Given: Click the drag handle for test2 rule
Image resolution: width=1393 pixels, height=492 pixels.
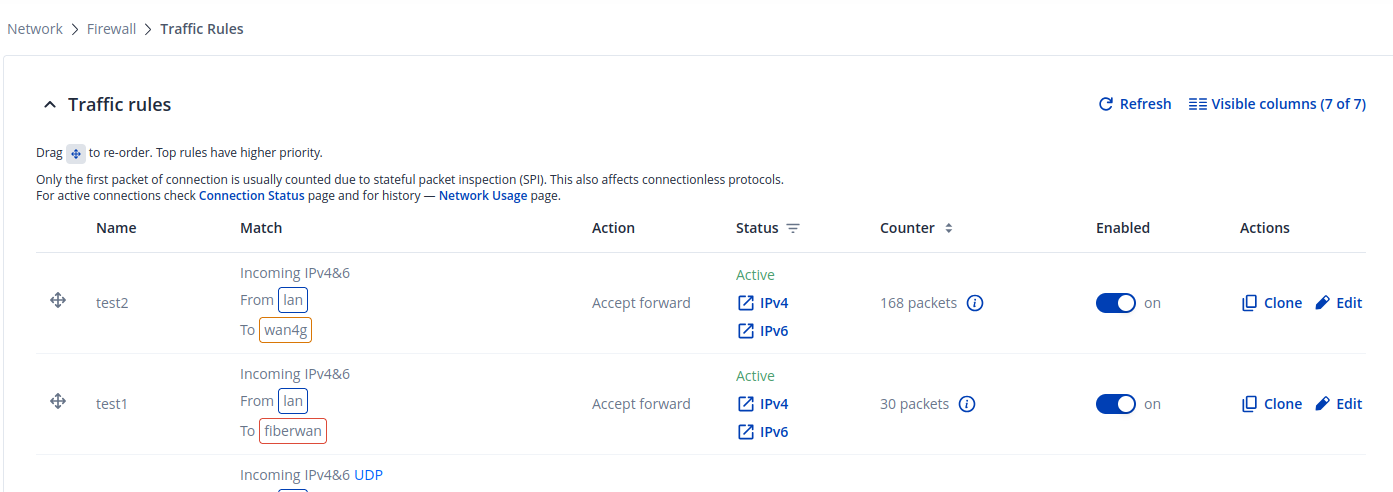Looking at the screenshot, I should 58,301.
